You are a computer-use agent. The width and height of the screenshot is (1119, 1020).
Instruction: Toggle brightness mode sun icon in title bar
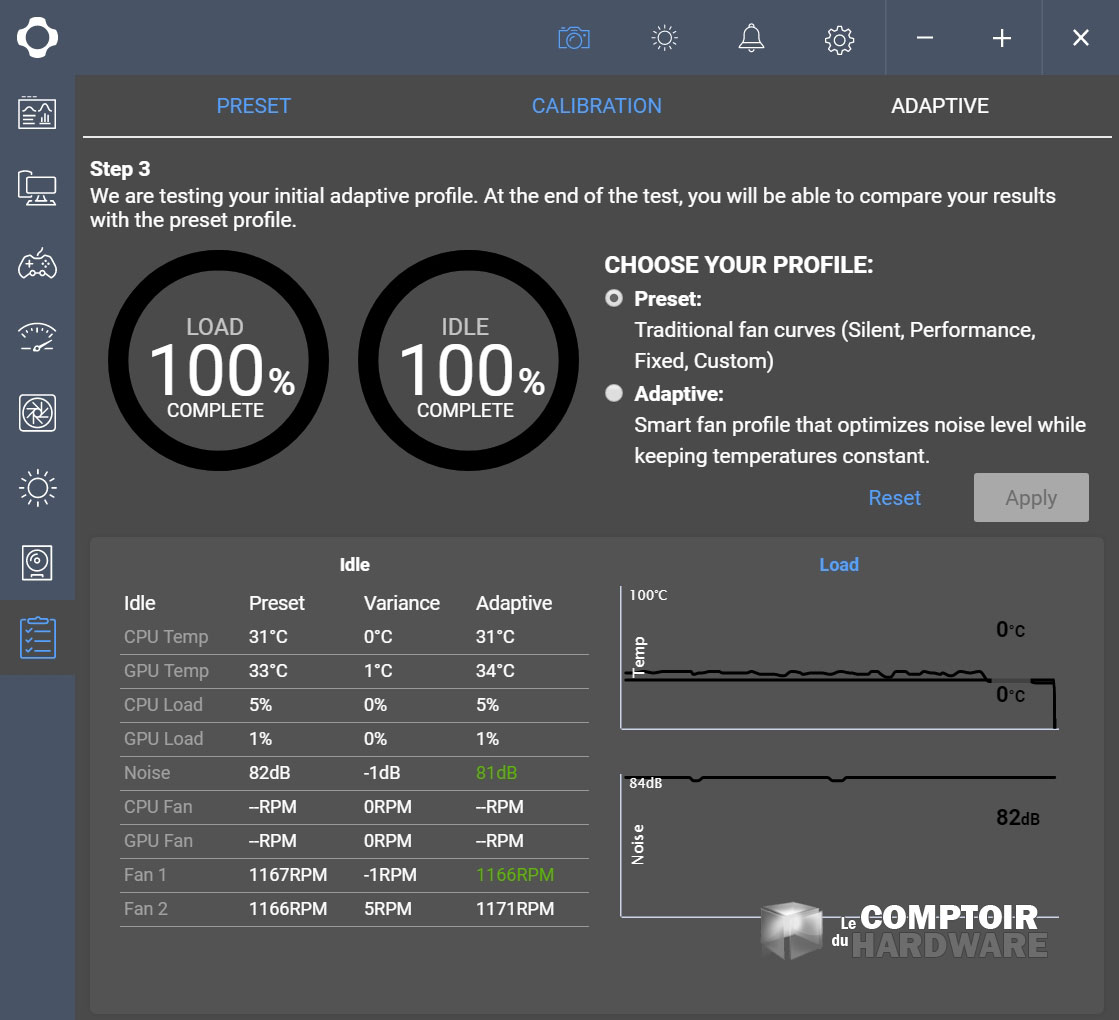click(664, 38)
